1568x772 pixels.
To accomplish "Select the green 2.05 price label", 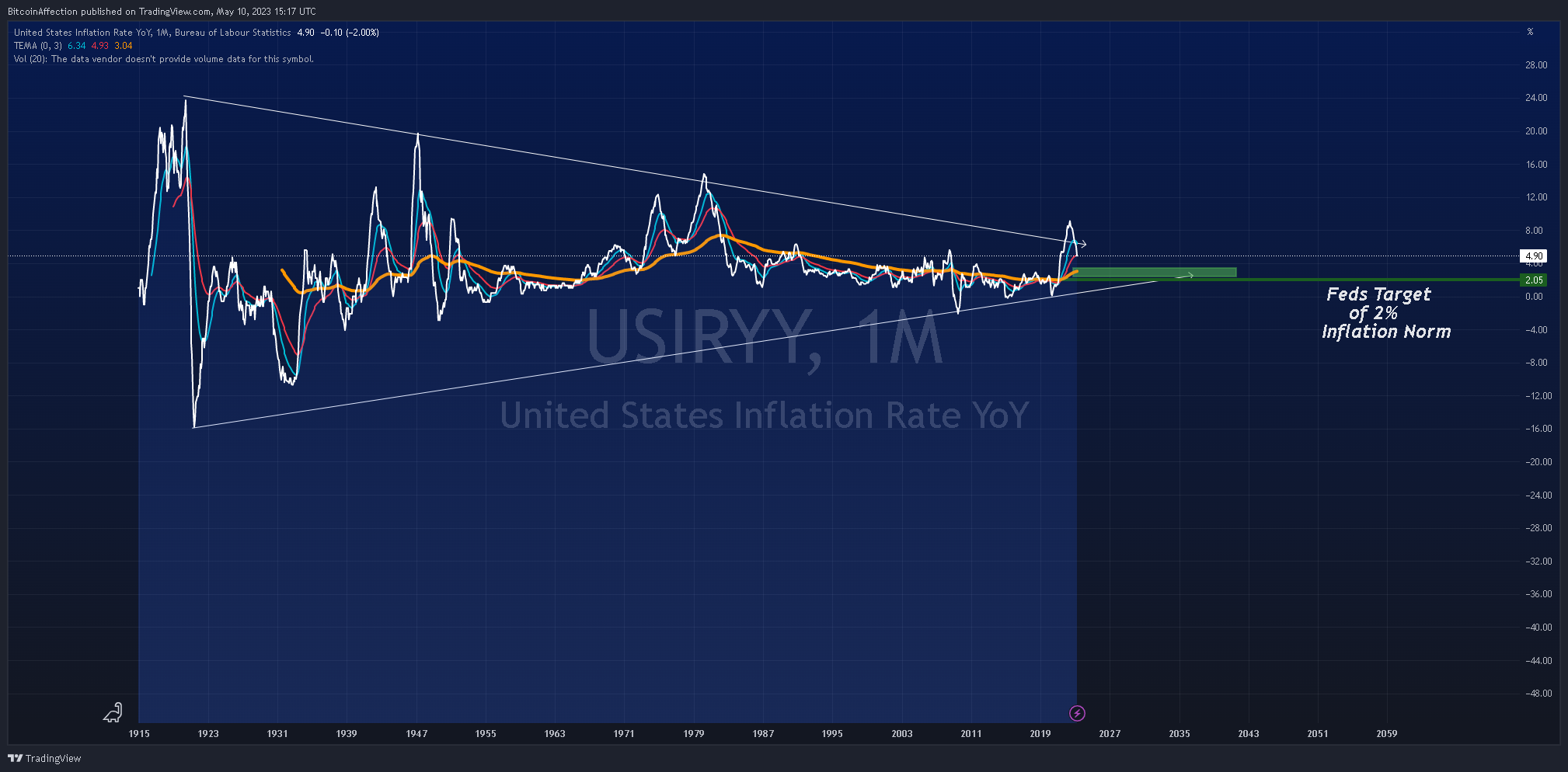I will click(x=1534, y=280).
